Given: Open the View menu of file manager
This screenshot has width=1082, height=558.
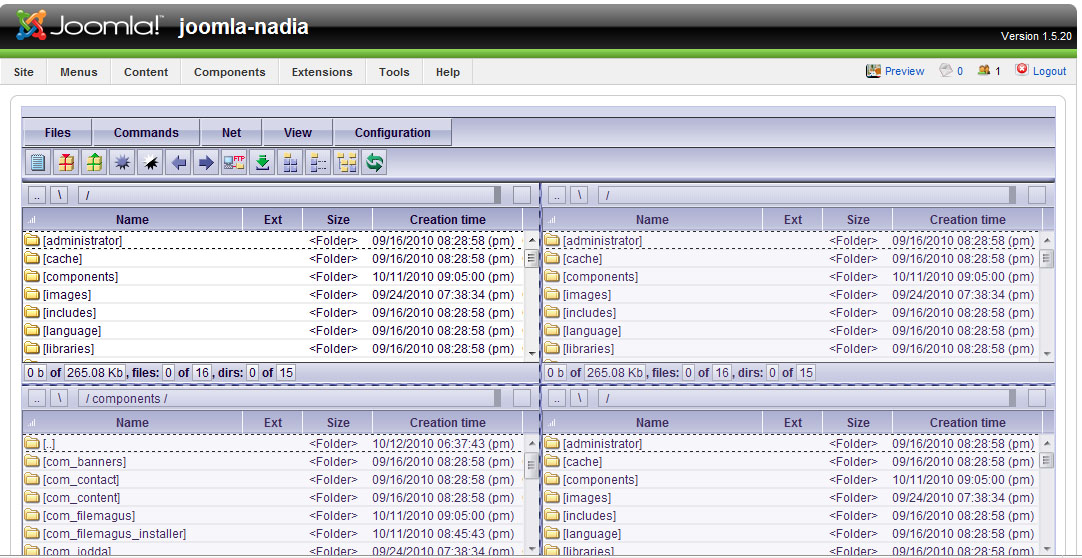Looking at the screenshot, I should (x=297, y=132).
